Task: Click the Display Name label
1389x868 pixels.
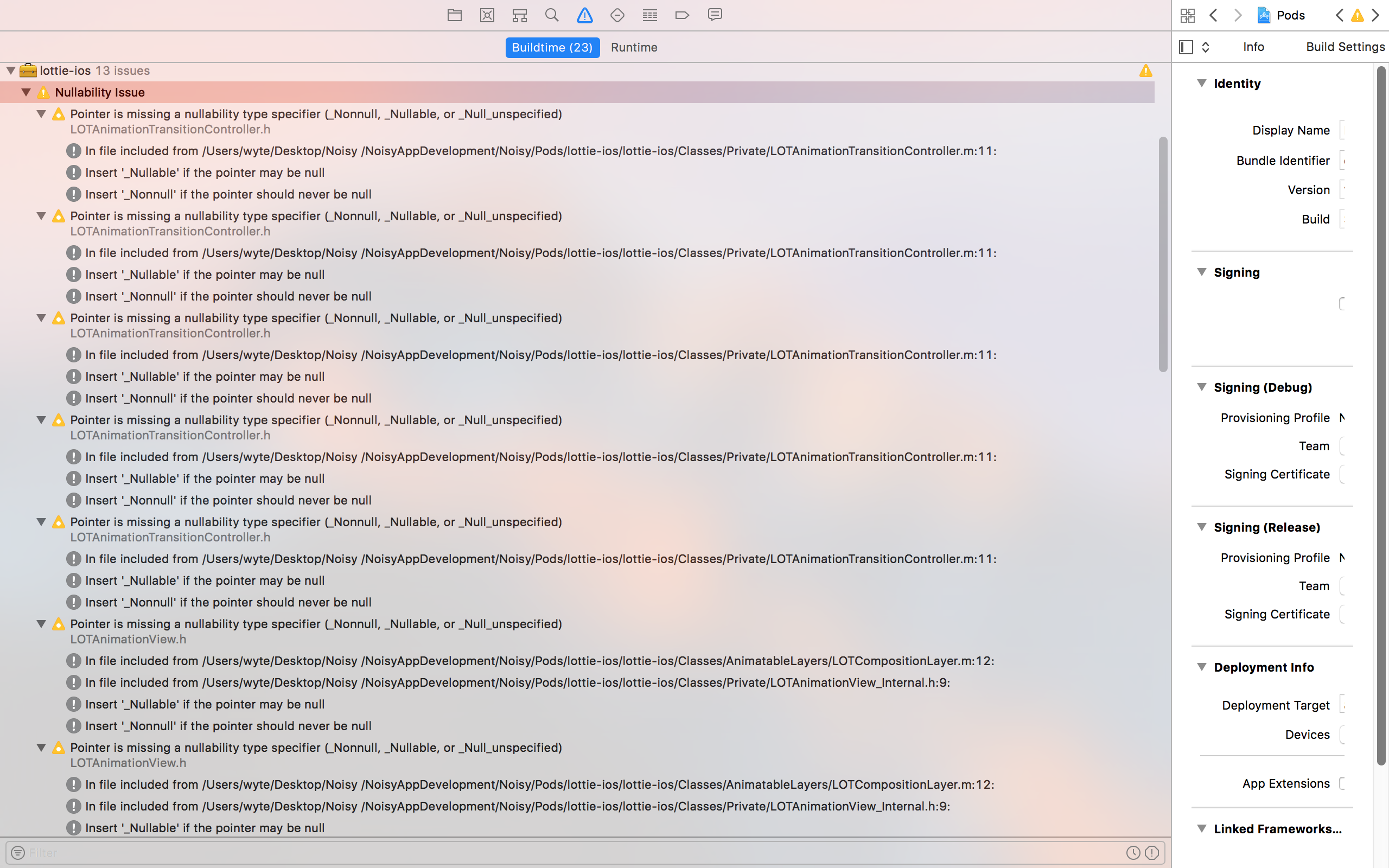Action: point(1291,130)
